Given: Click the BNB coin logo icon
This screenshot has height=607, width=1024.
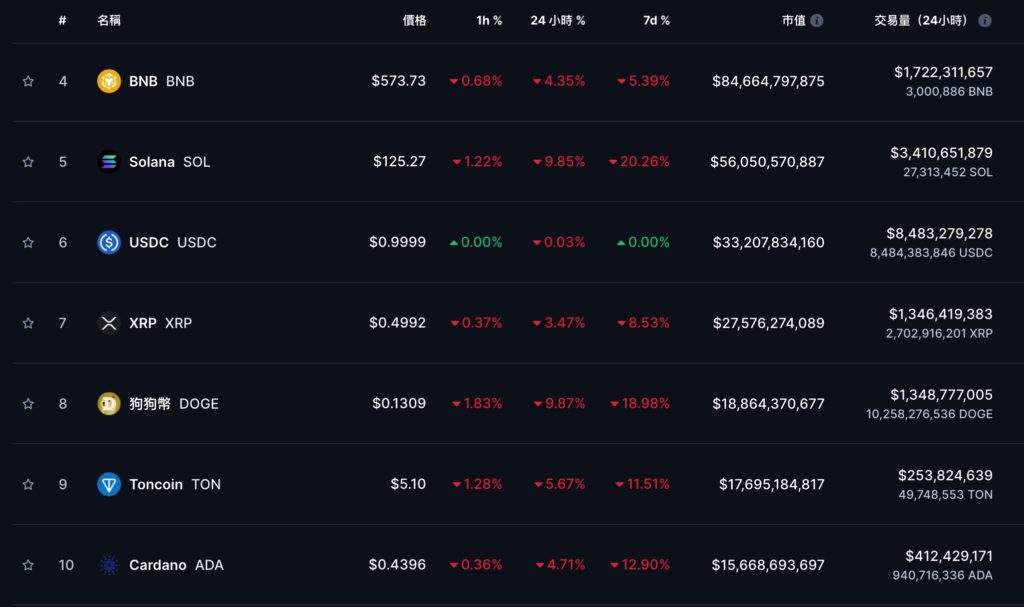Looking at the screenshot, I should pos(109,81).
